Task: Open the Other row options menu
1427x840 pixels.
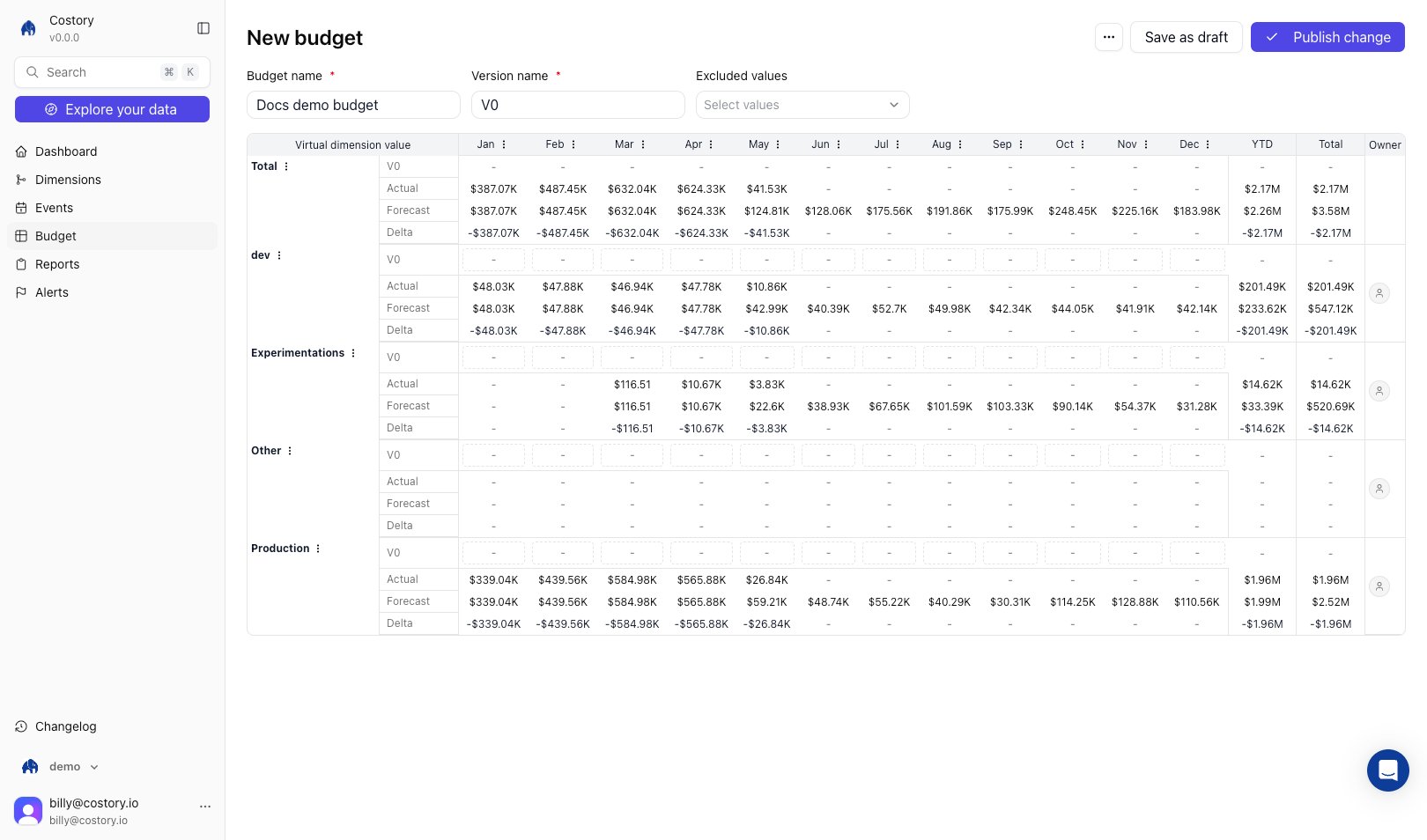Action: 290,451
